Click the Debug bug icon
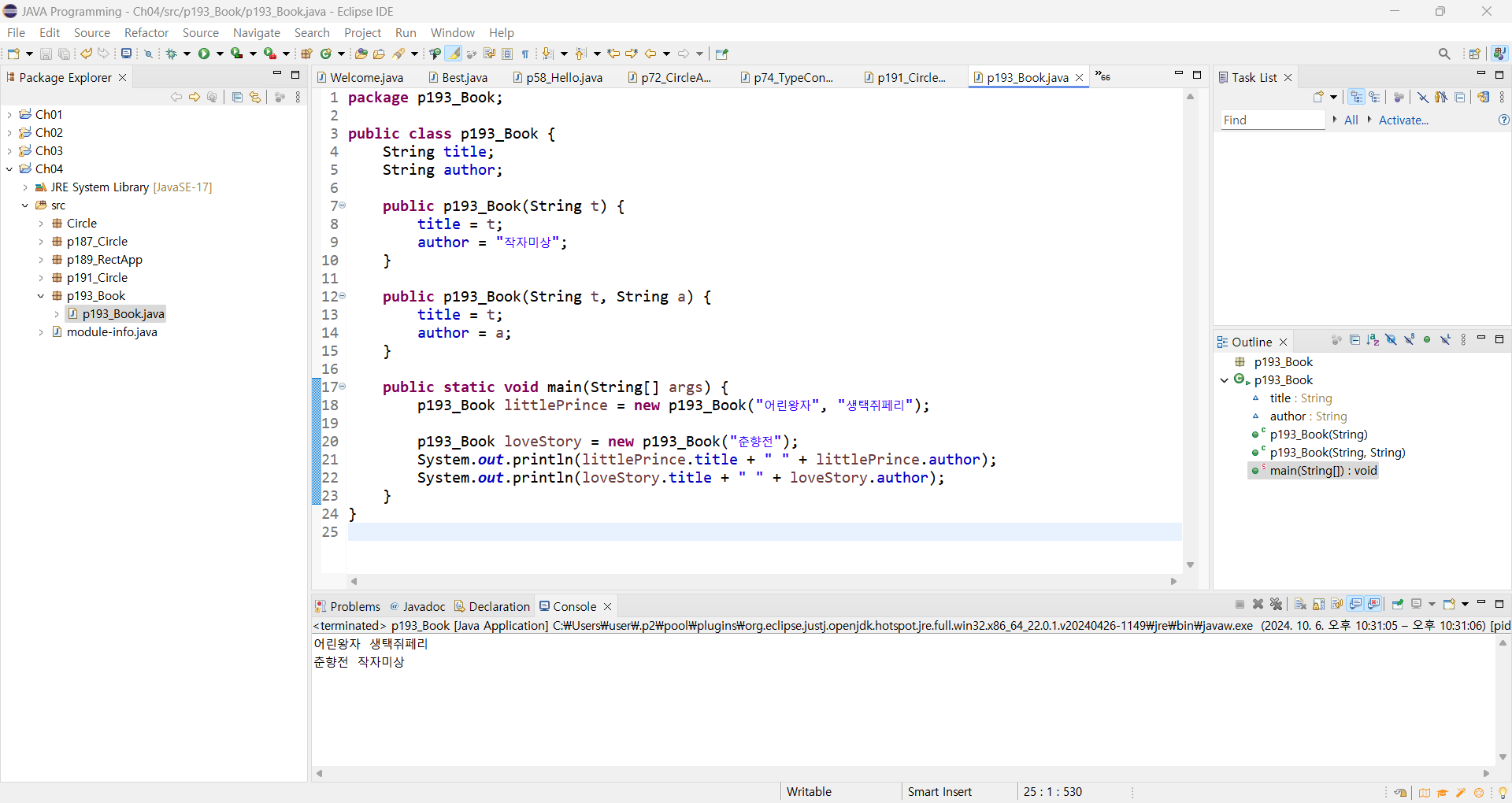Image resolution: width=1512 pixels, height=803 pixels. click(x=171, y=54)
